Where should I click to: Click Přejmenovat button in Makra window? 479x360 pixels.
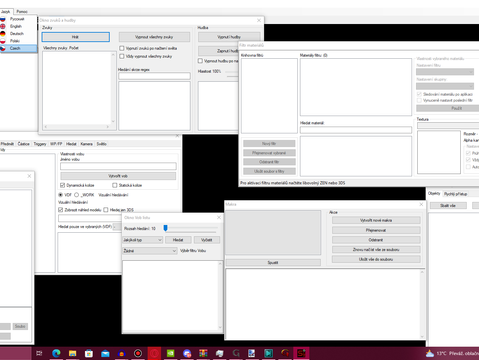pyautogui.click(x=376, y=230)
